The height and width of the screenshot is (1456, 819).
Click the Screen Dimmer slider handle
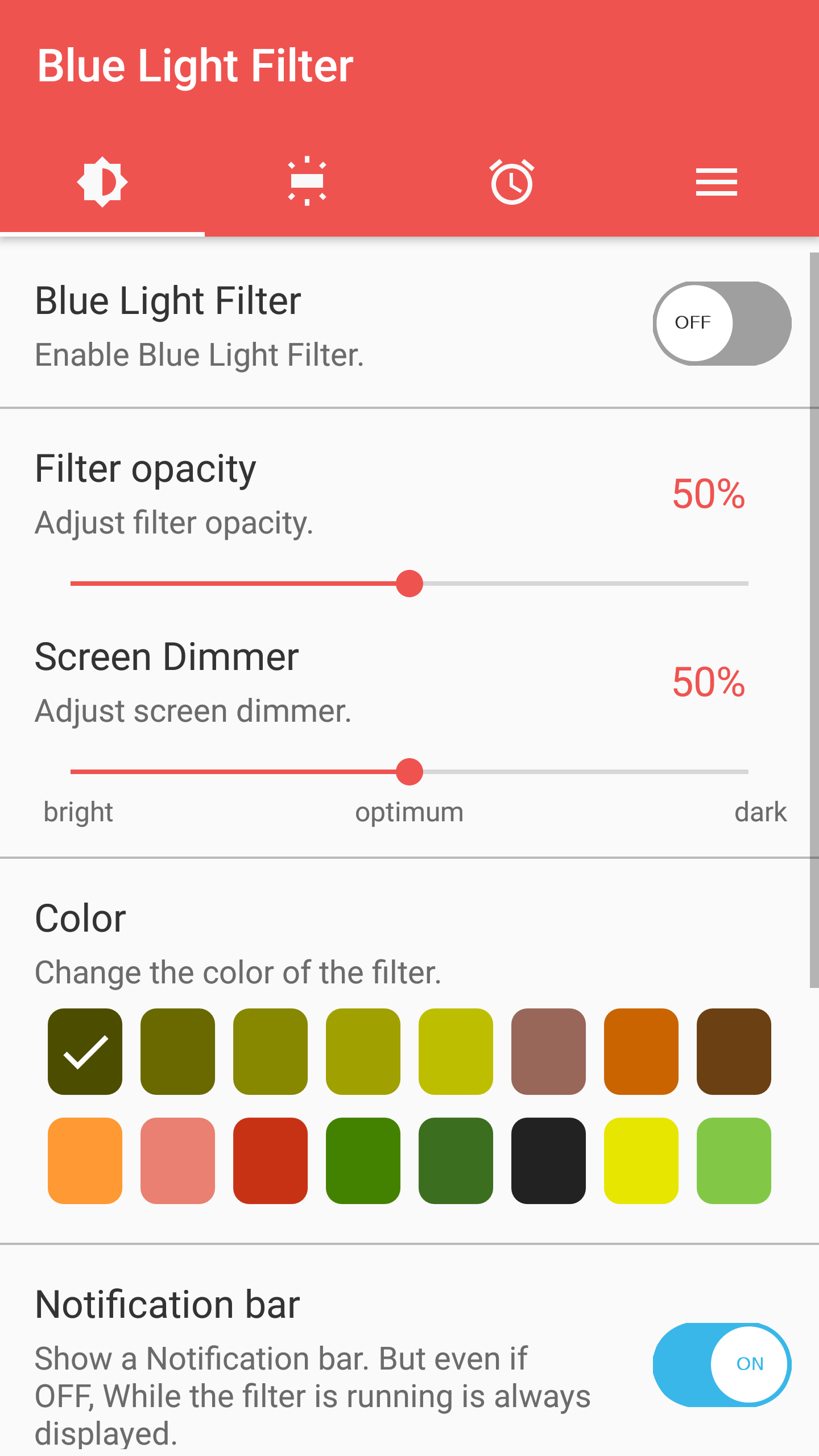tap(409, 772)
